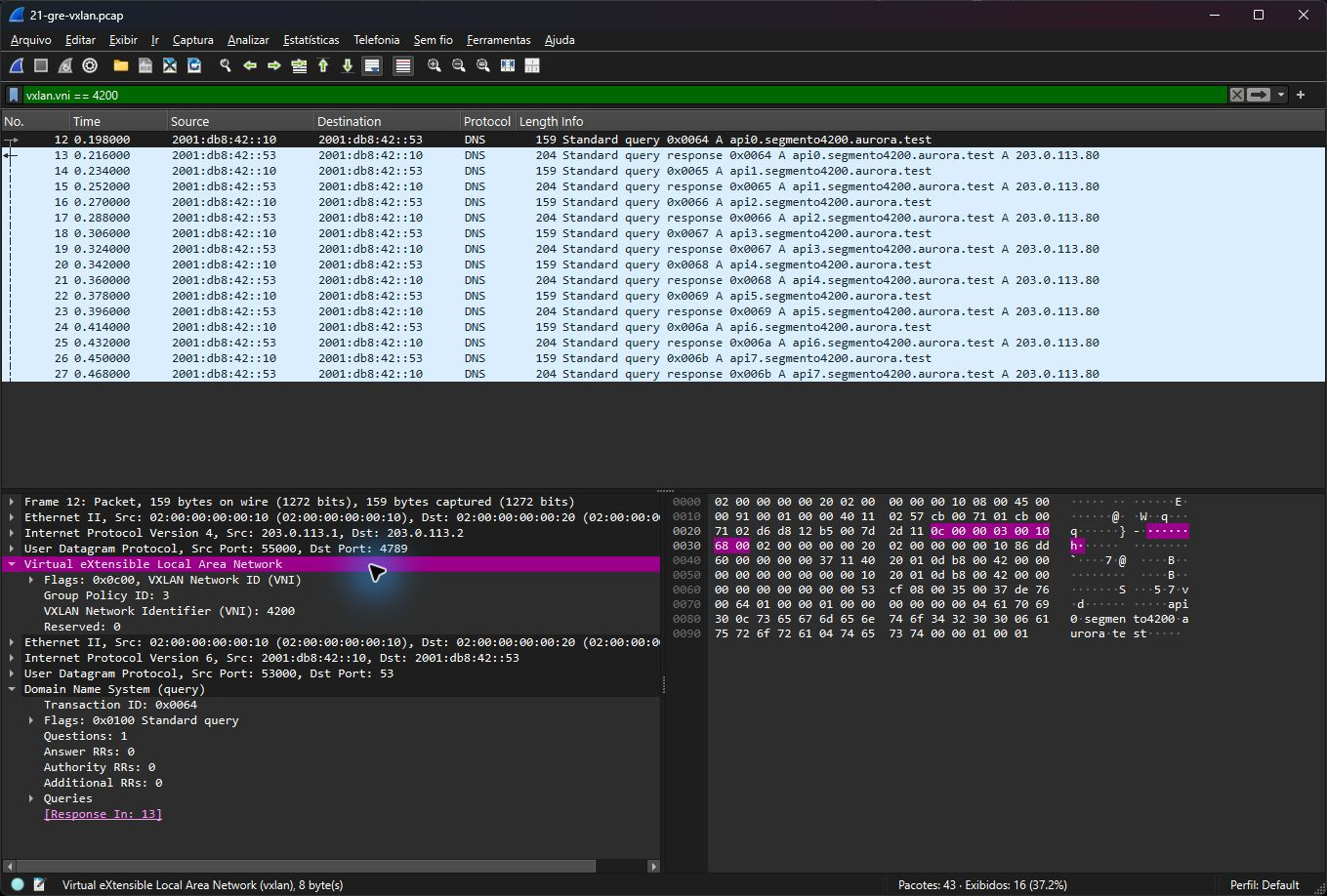Toggle packet colorization rules
This screenshot has height=896, width=1327.
tap(403, 65)
